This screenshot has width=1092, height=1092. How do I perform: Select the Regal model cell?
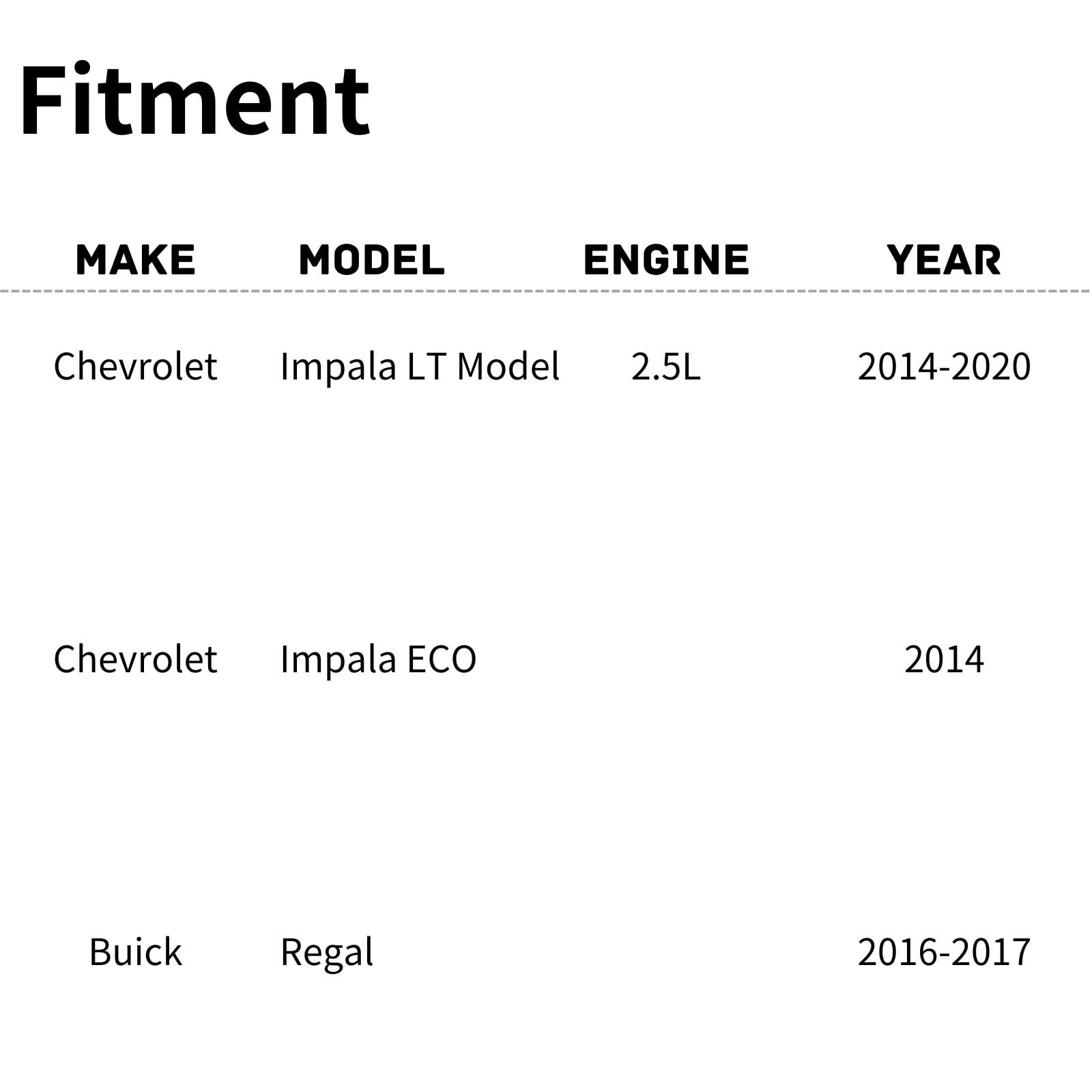(x=327, y=953)
